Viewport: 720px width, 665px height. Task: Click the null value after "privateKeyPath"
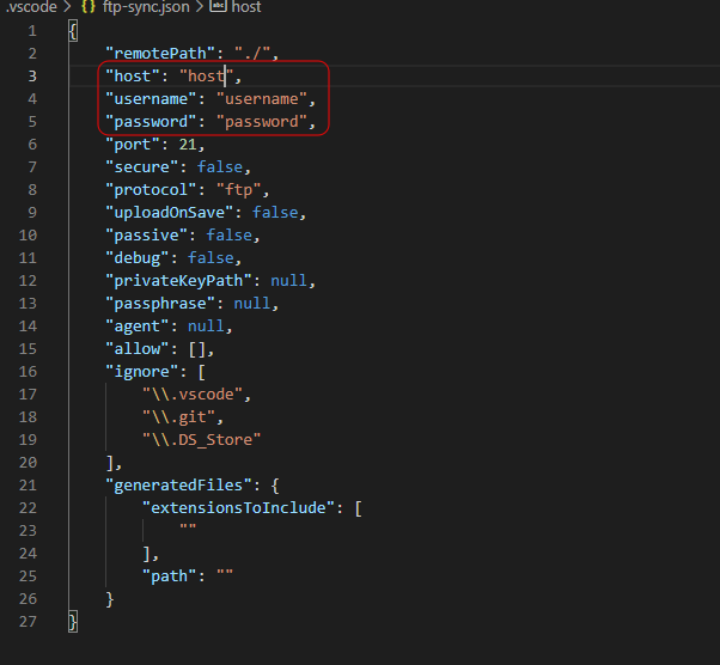coord(289,281)
